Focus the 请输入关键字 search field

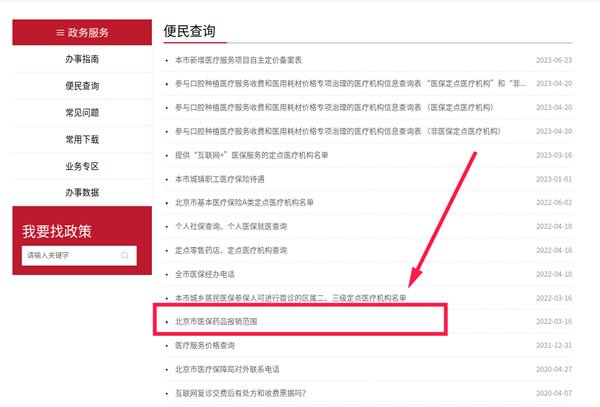pos(79,256)
